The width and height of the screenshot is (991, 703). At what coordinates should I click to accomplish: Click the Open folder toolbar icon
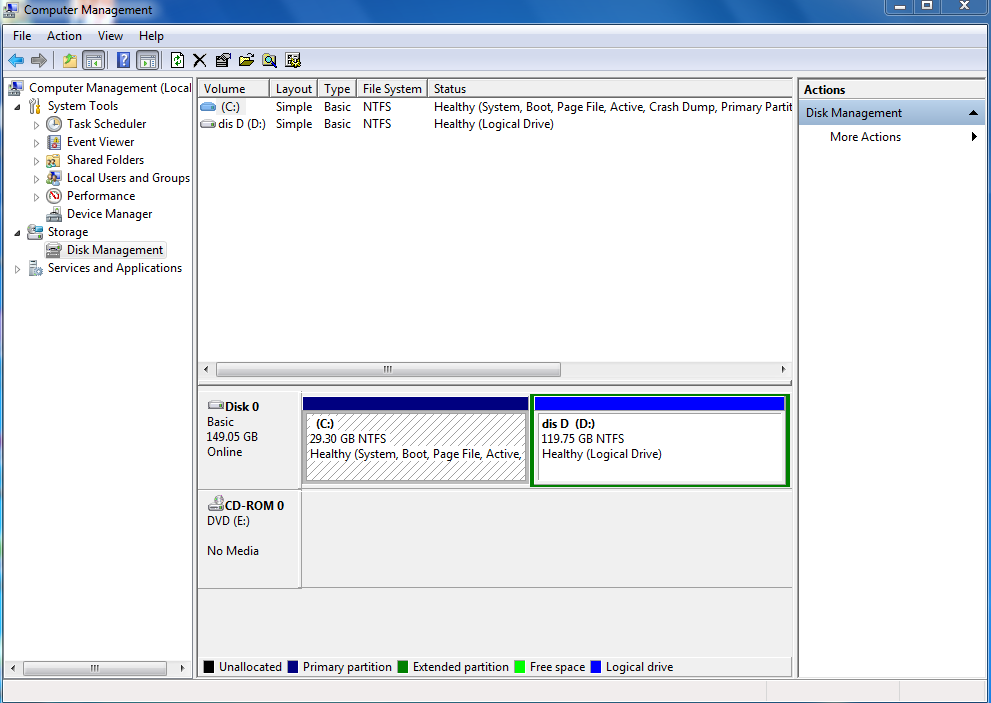(246, 61)
